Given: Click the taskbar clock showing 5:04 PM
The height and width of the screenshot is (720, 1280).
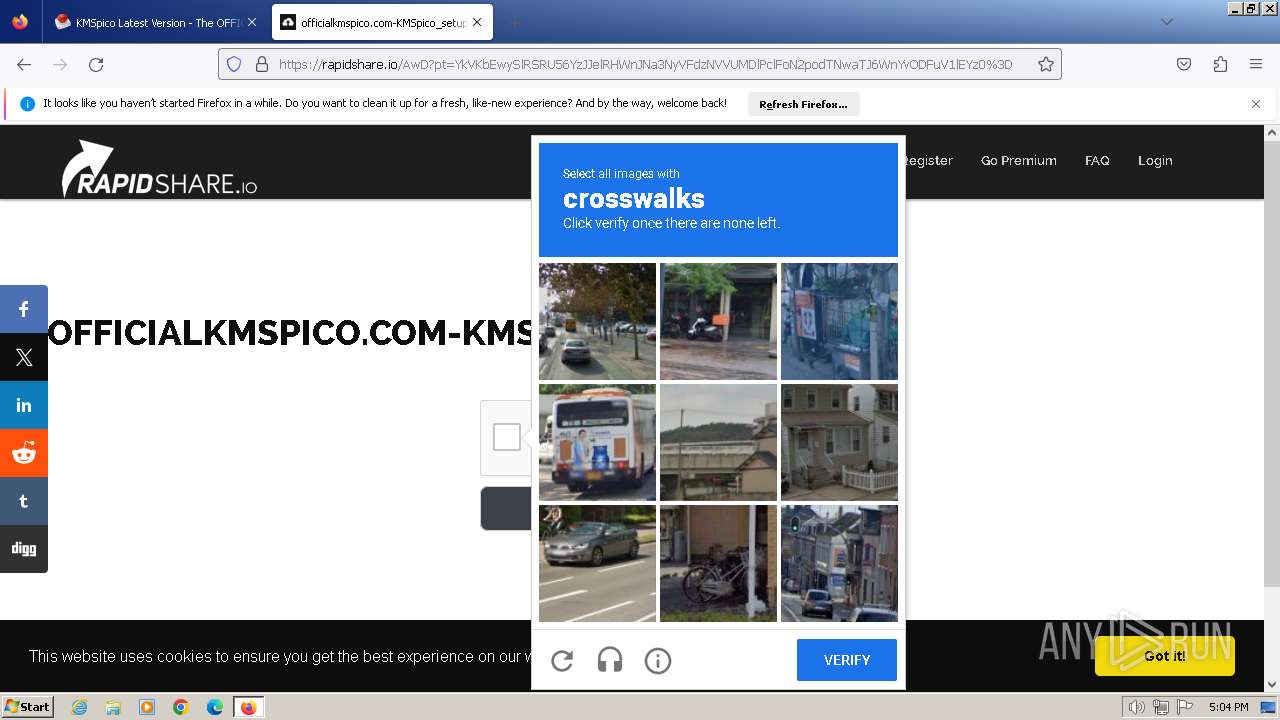Looking at the screenshot, I should point(1228,707).
